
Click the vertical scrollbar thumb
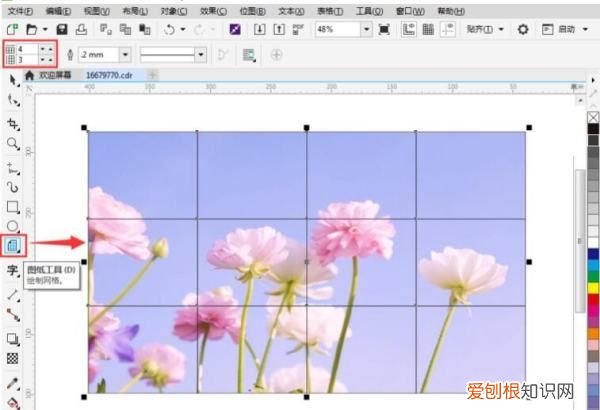tap(580, 240)
